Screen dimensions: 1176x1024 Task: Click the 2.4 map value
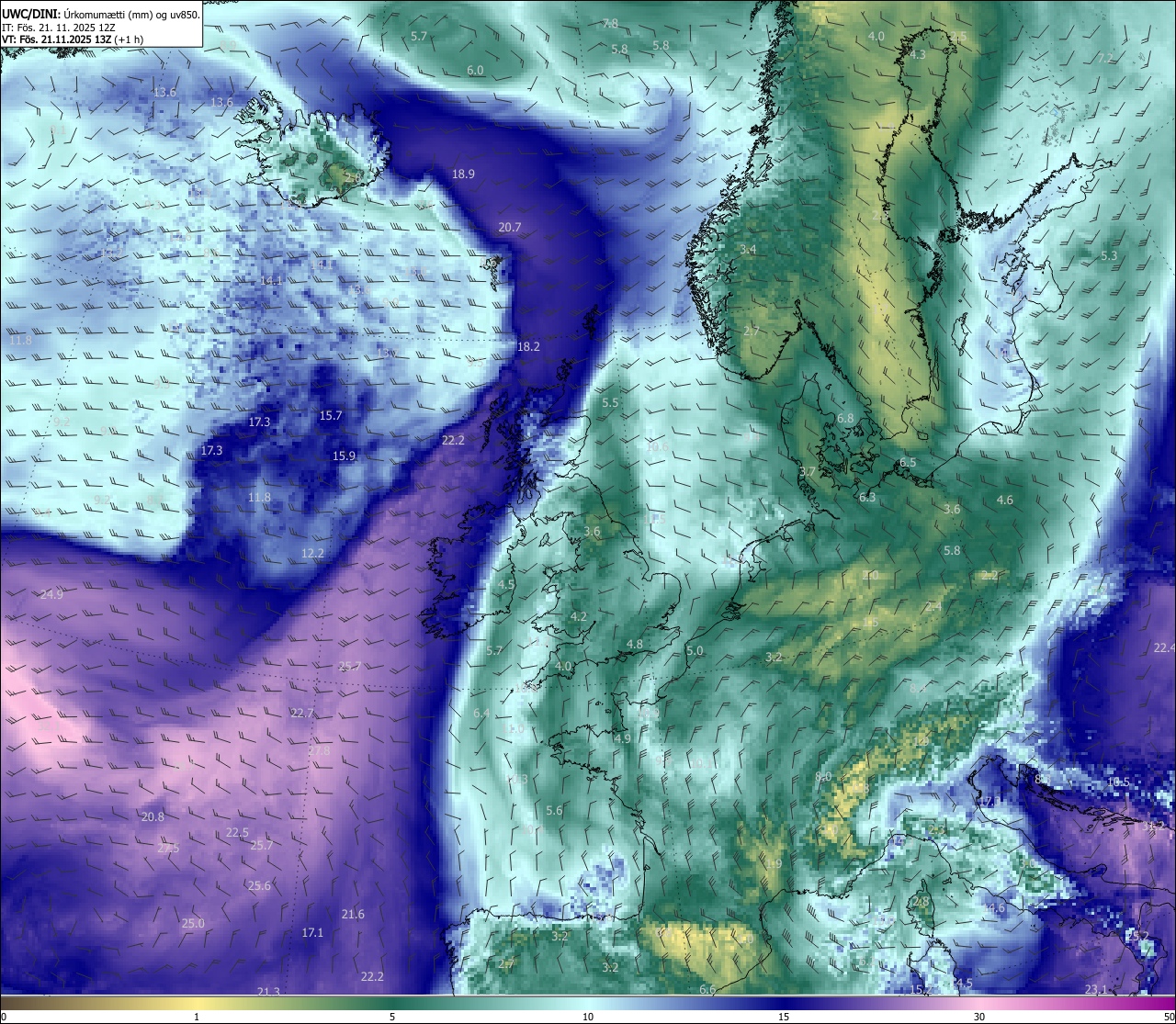[933, 606]
